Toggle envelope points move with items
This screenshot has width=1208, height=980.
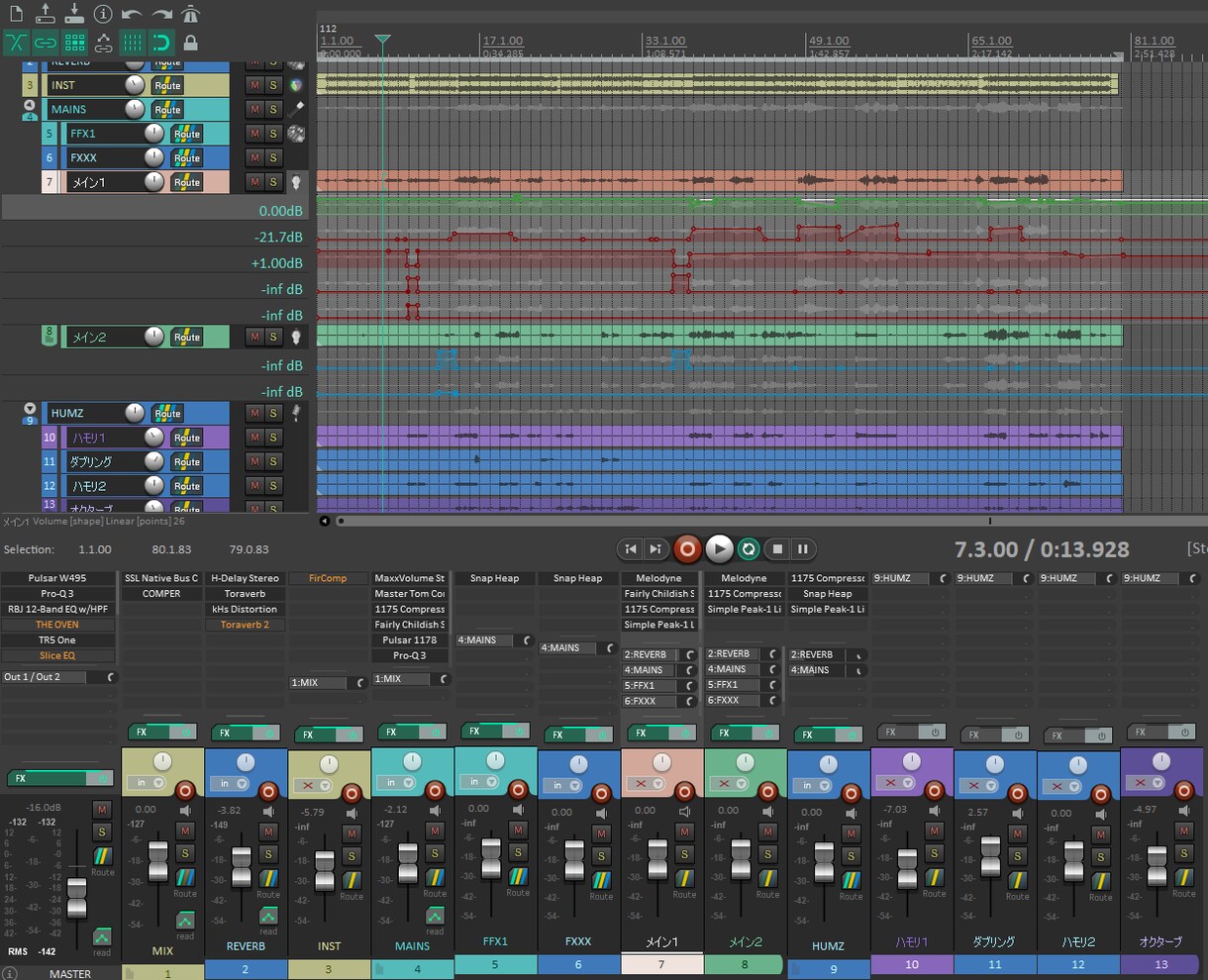103,43
